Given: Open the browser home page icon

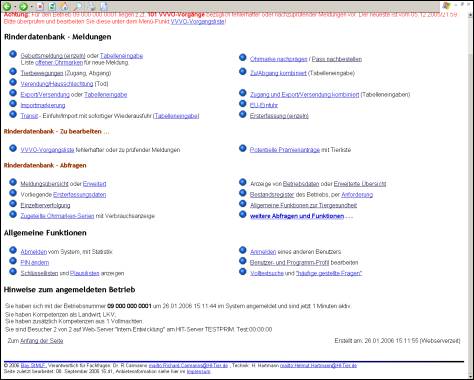Looking at the screenshot, I should pos(64,6).
